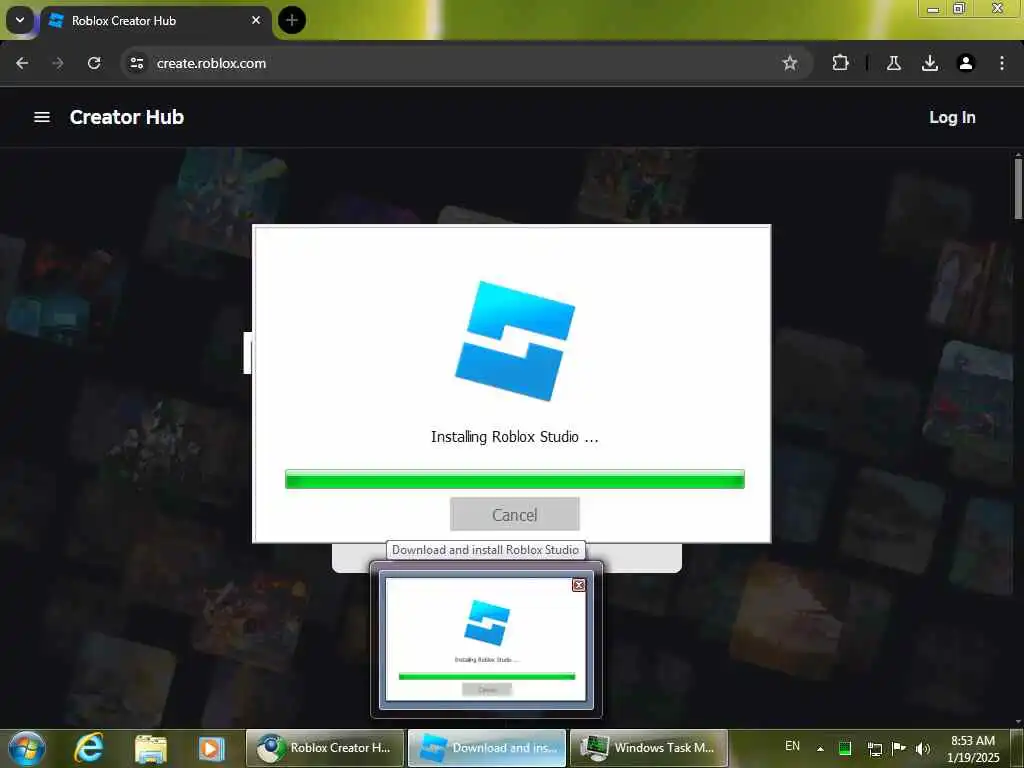The image size is (1024, 768).
Task: Click the Roblox Studio logo in installer
Action: tap(515, 340)
